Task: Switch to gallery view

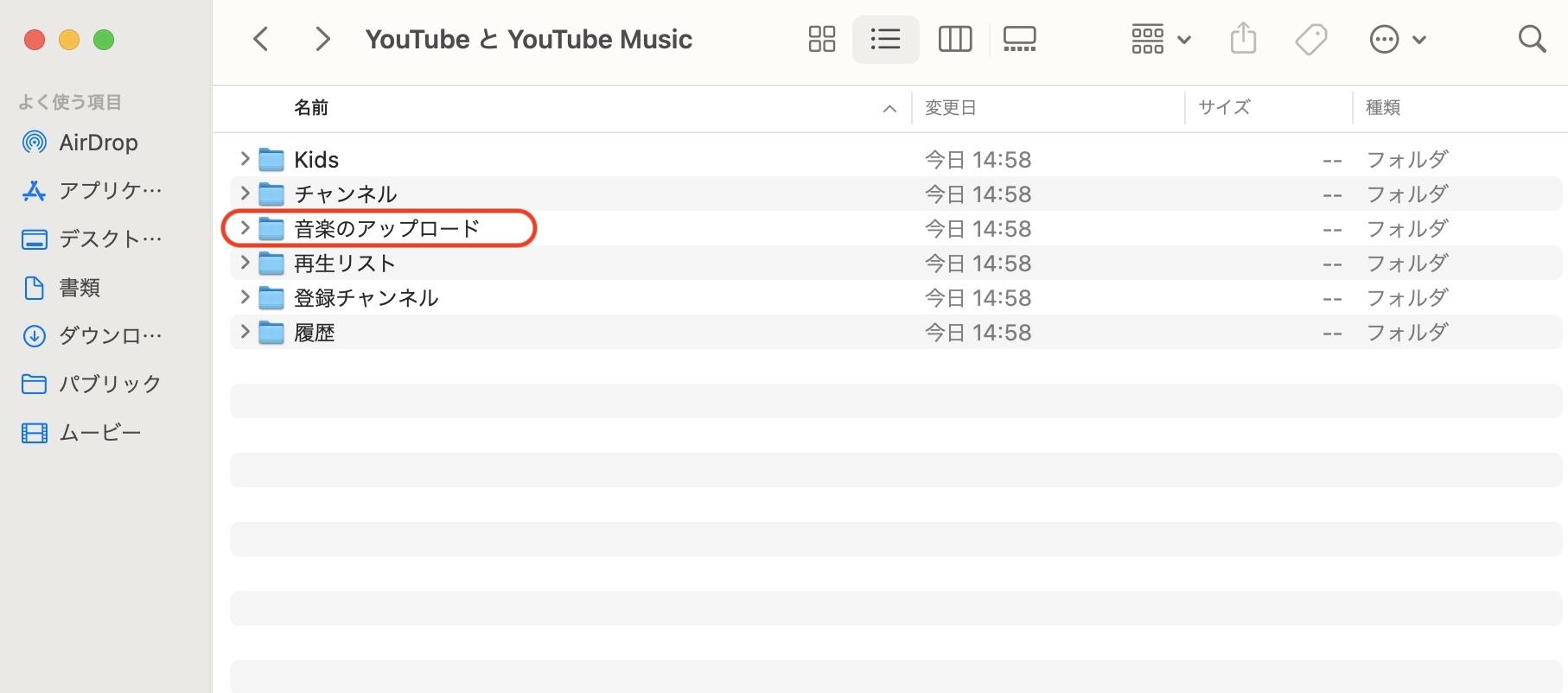Action: coord(1020,39)
